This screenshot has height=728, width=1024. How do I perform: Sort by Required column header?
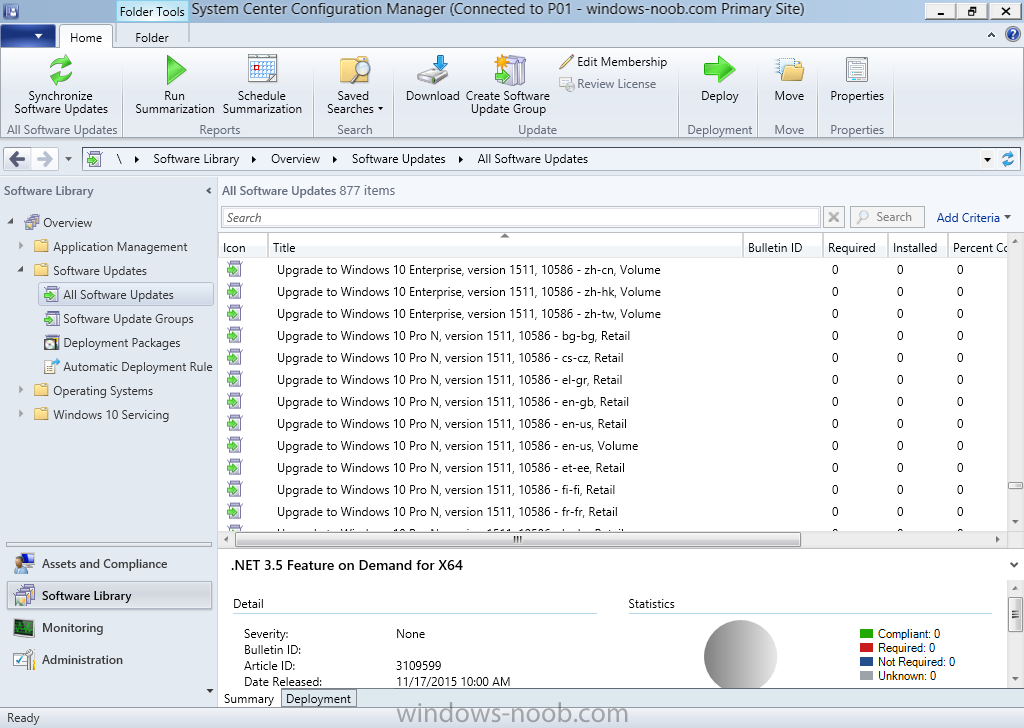(855, 247)
